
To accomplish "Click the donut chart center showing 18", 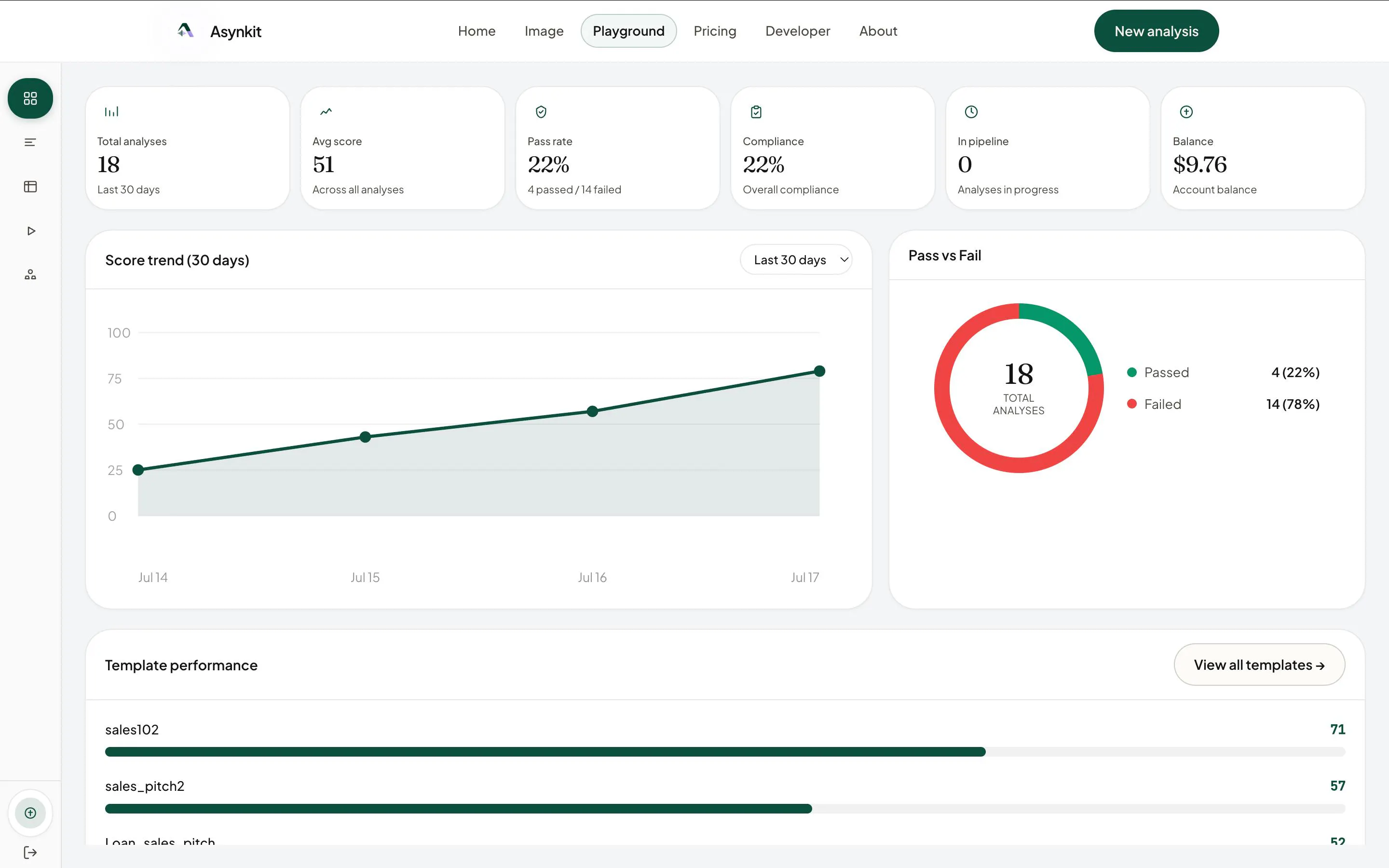I will pos(1018,374).
